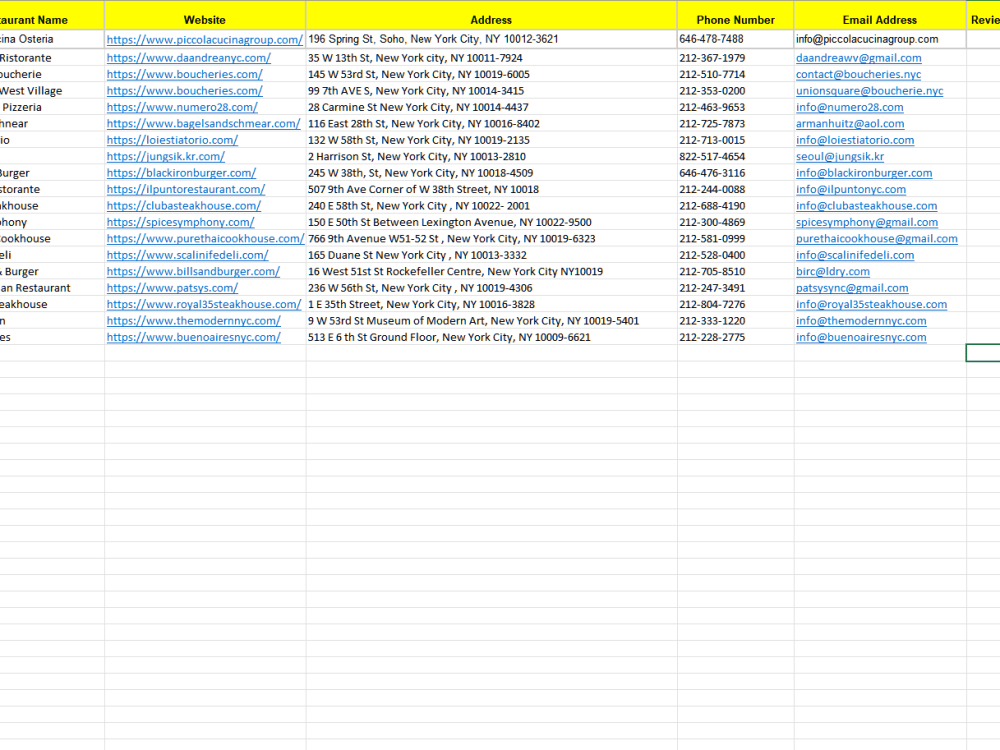Click email info@blackironburger.com
Screen dimensions: 1000x750
click(864, 173)
